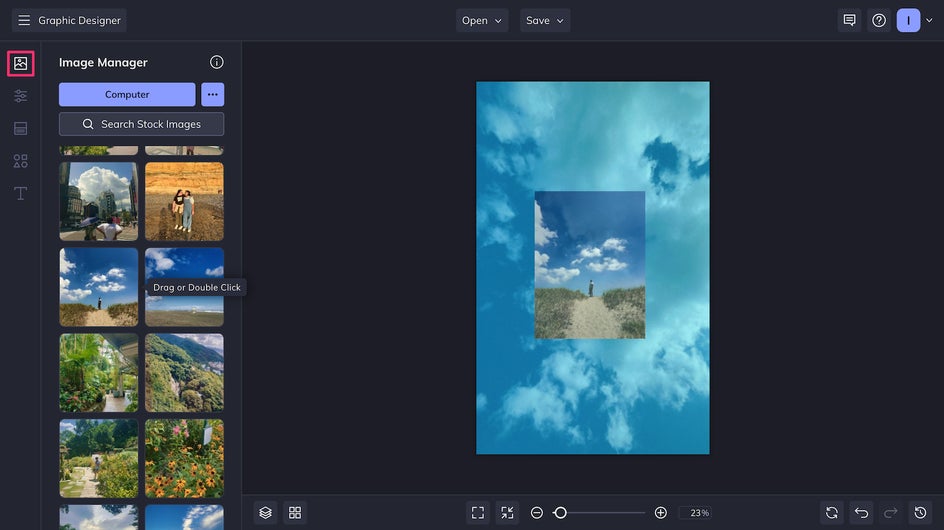Open the history clock icon

(x=921, y=513)
